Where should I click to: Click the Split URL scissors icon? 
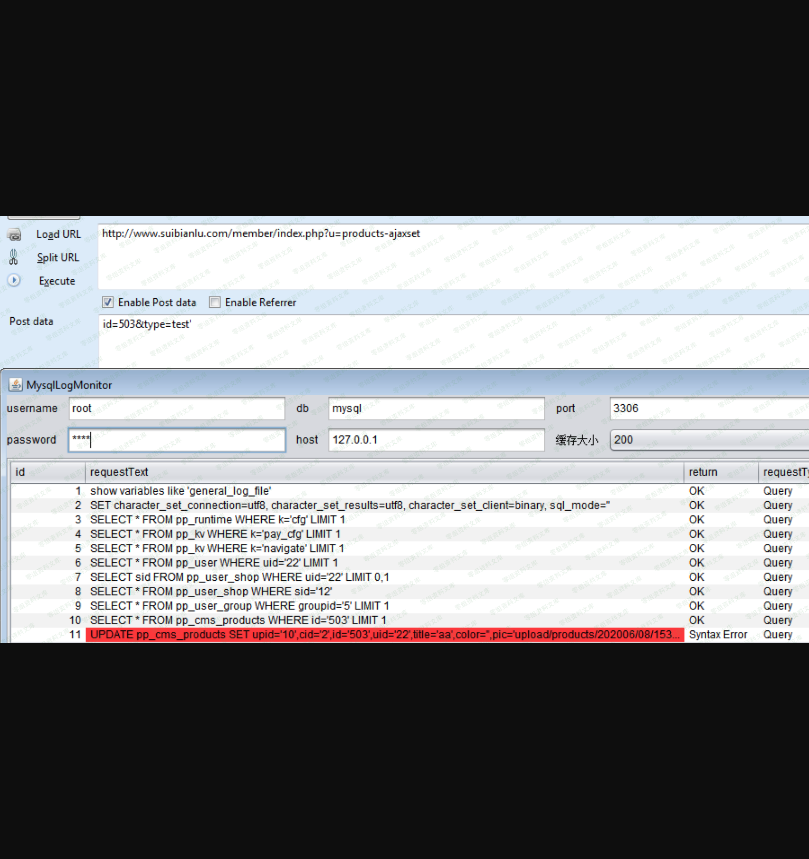[14, 257]
